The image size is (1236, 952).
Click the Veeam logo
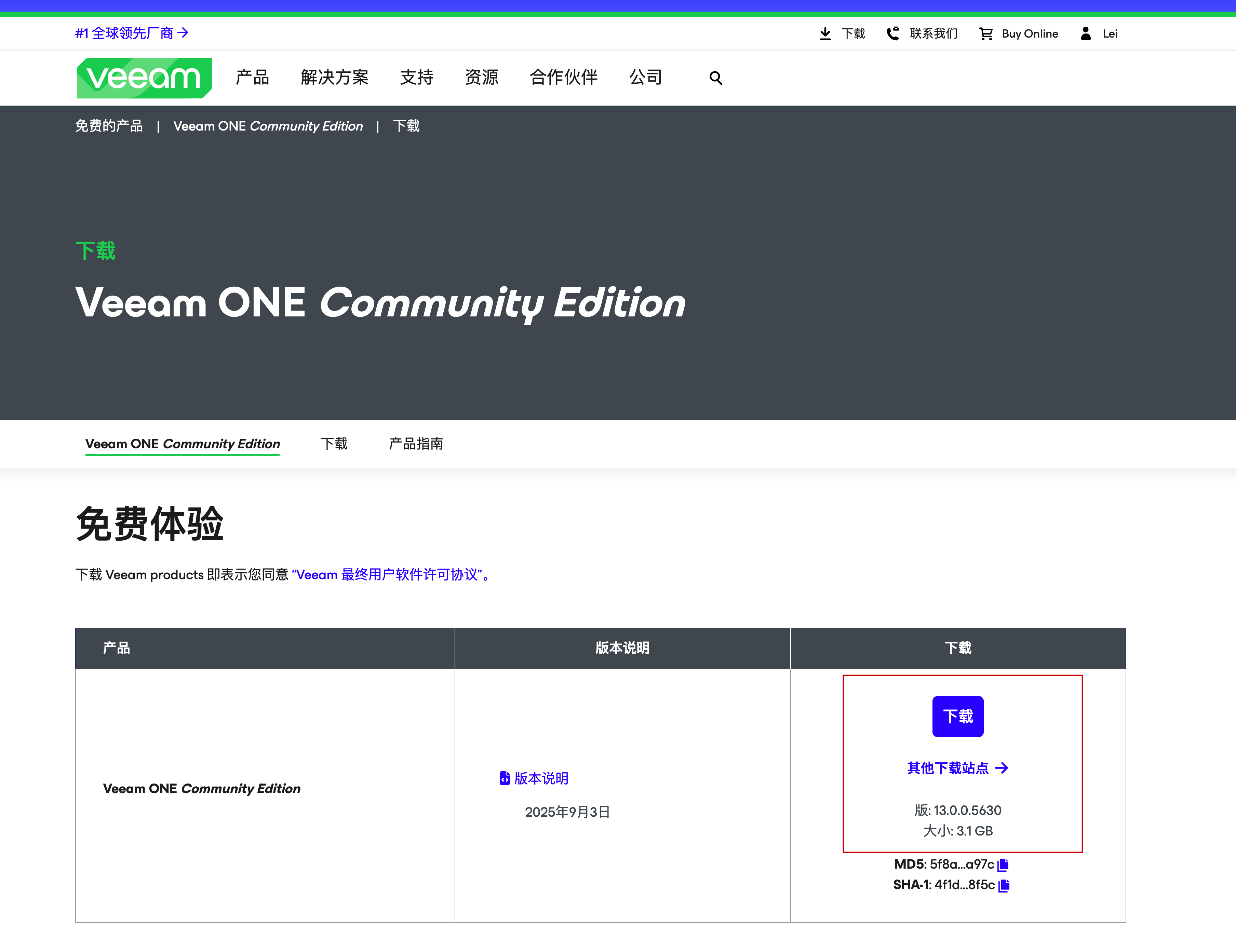coord(144,78)
